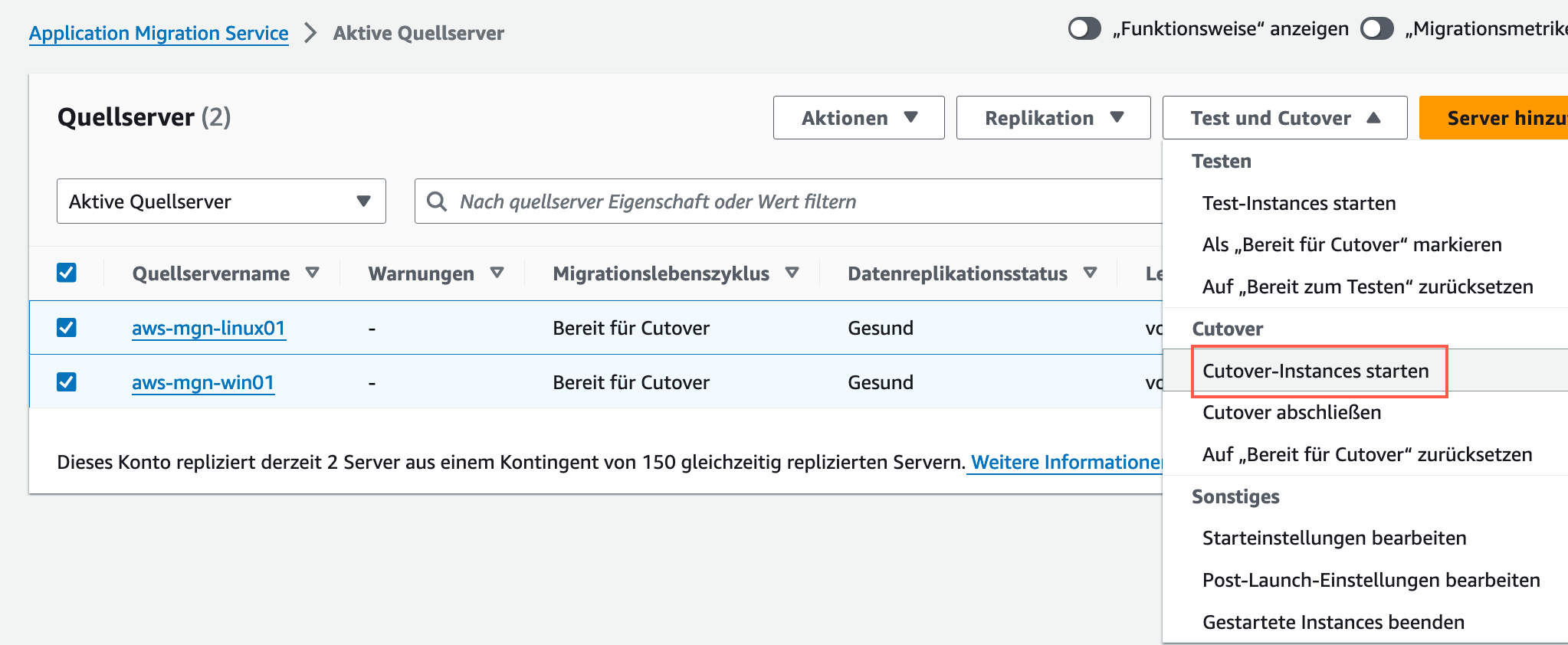Toggle the "Funktionsweise" anzeigen switch
Screen dimensions: 1568x645
tap(1084, 29)
